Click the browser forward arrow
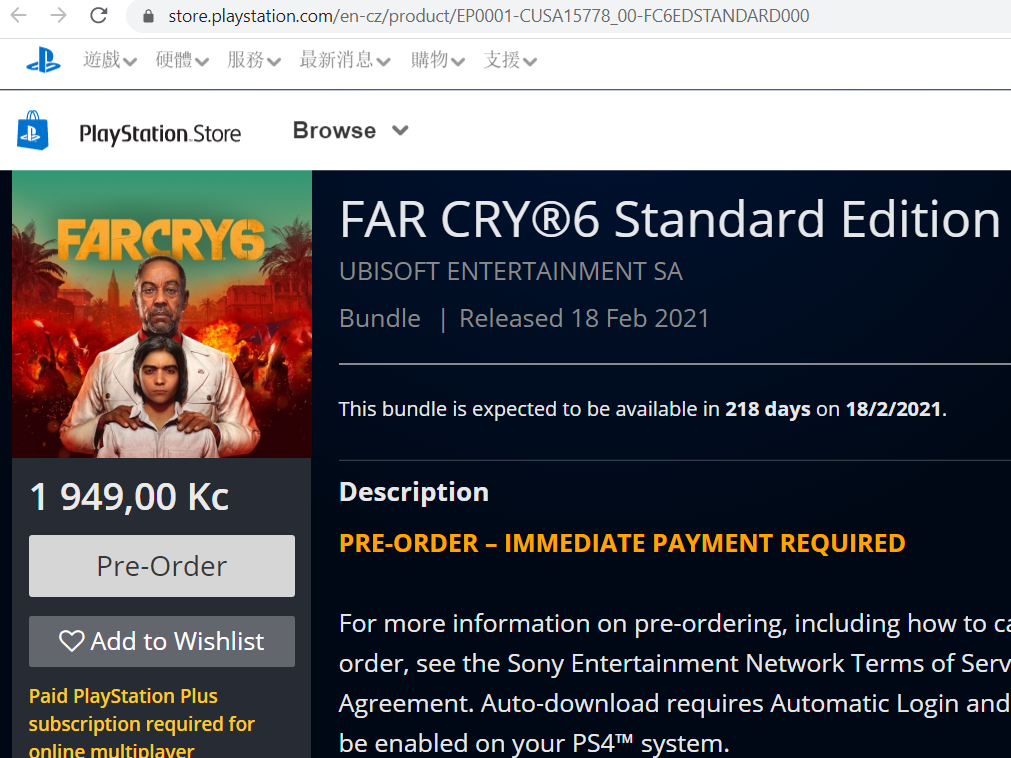This screenshot has width=1011, height=758. 59,15
